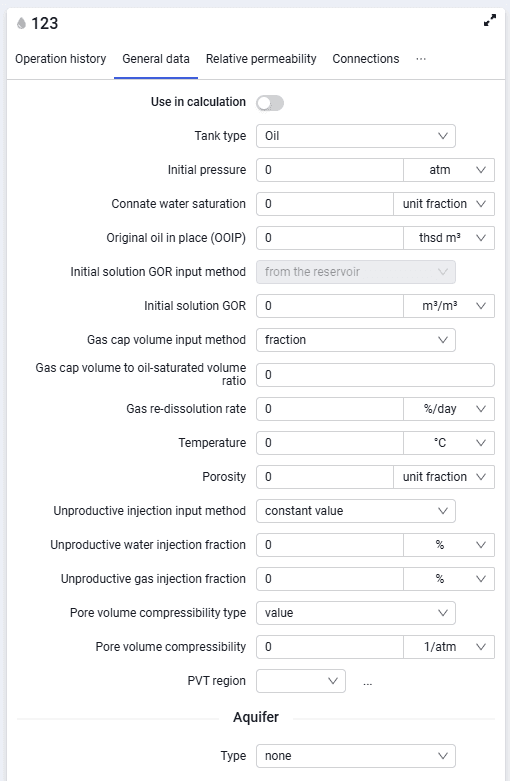Image resolution: width=510 pixels, height=781 pixels.
Task: Click the Temperature value field
Action: pyautogui.click(x=330, y=443)
